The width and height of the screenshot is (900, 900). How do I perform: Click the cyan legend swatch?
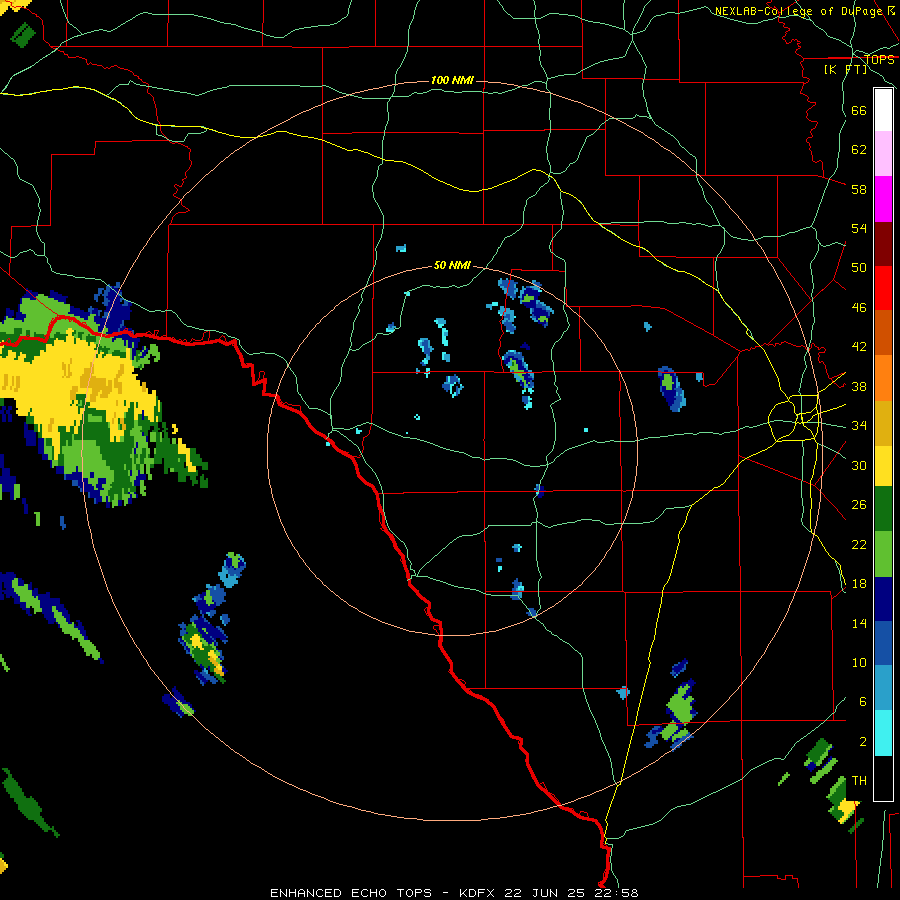coord(883,733)
